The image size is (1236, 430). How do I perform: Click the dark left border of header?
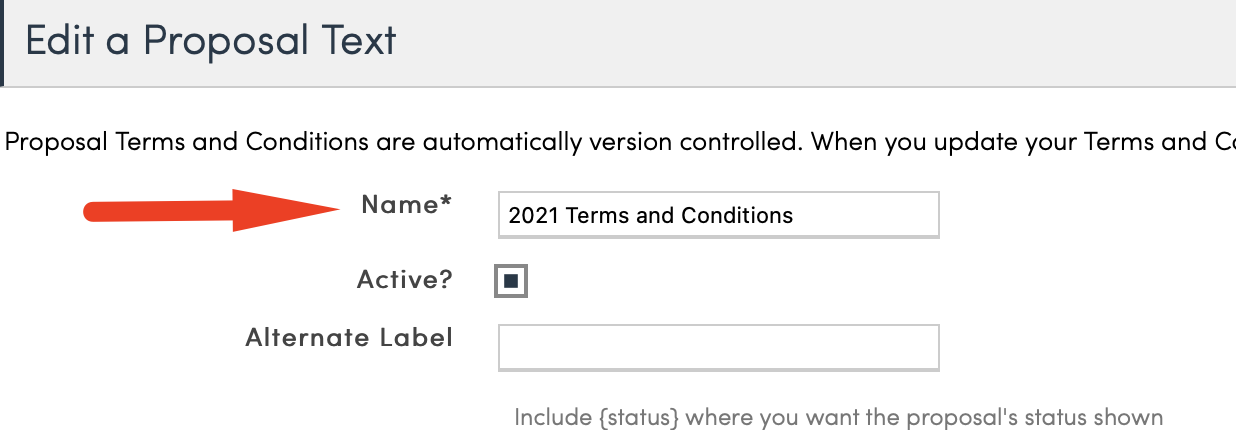[x=2, y=42]
